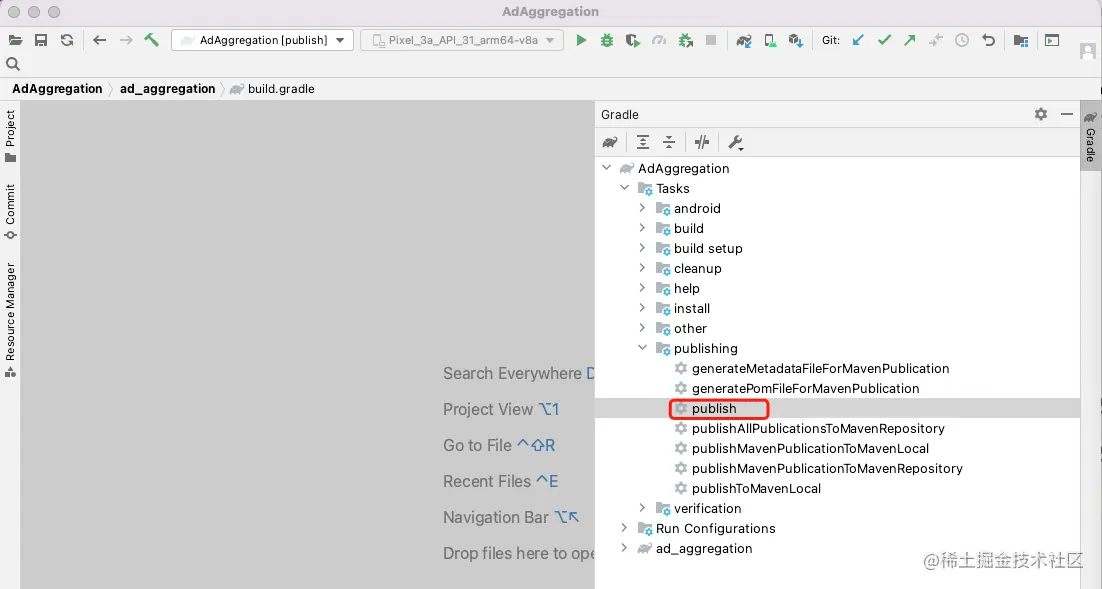Click the Save All disk icon

(41, 40)
